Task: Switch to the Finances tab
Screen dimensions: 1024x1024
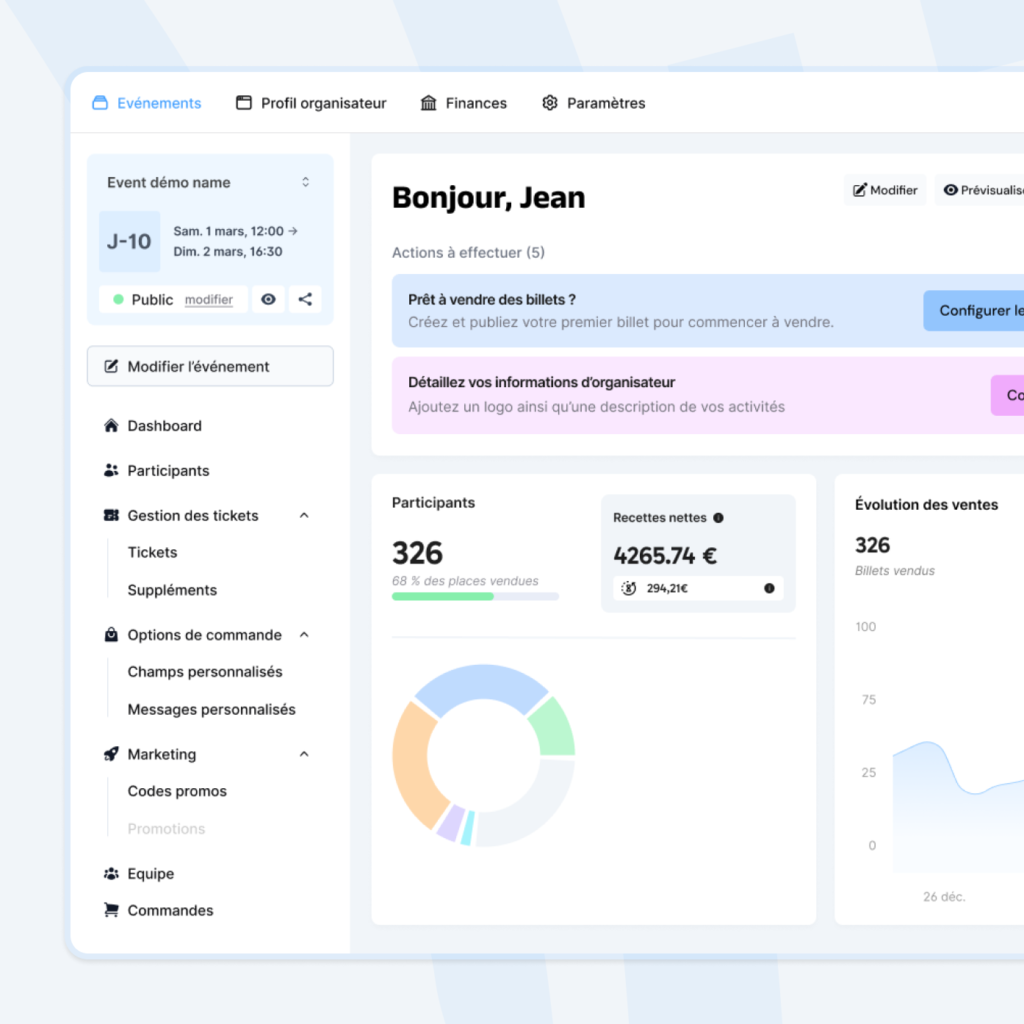Action: click(x=464, y=103)
